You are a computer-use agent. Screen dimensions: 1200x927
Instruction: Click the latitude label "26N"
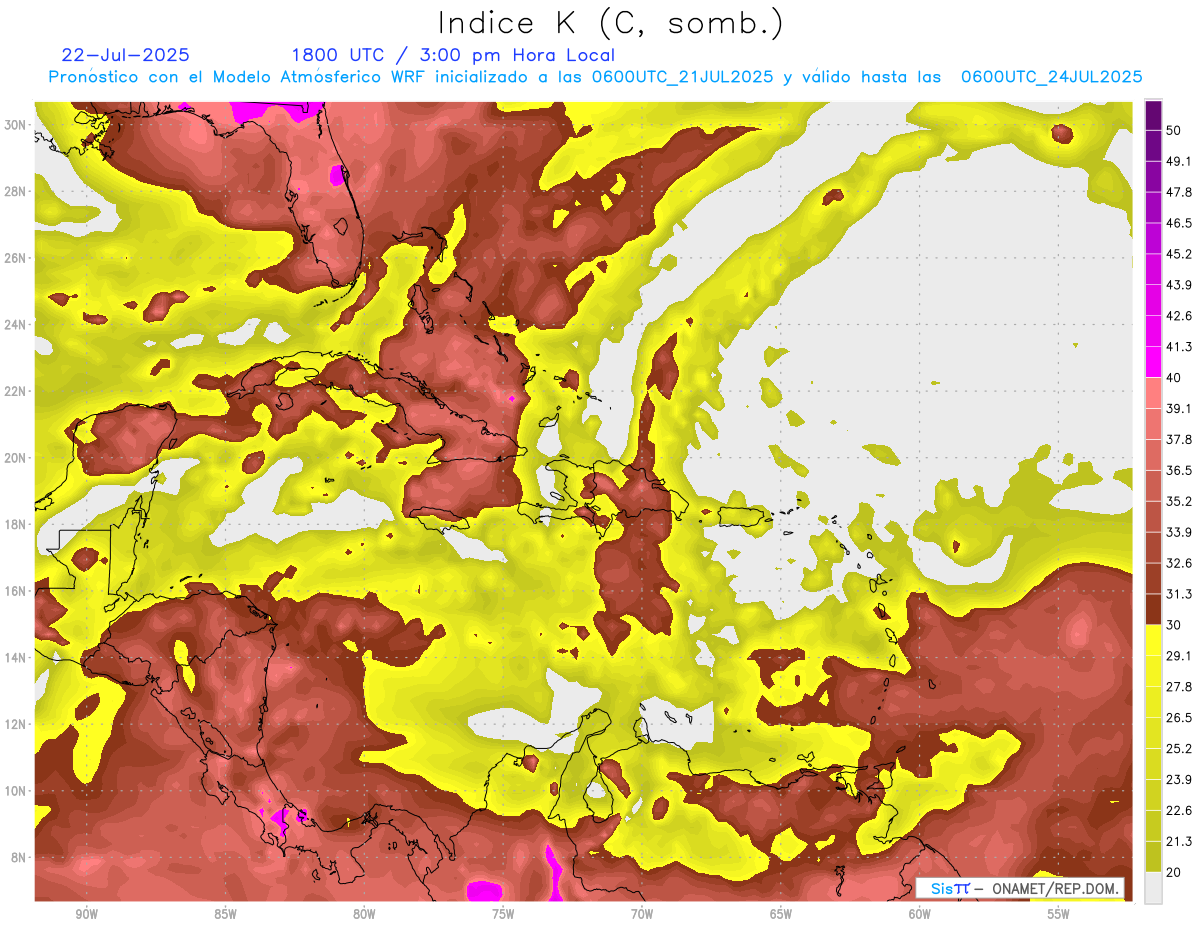pos(16,257)
